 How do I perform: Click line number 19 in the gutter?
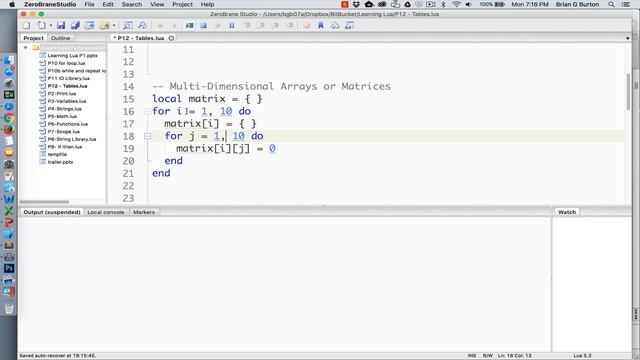tap(128, 149)
